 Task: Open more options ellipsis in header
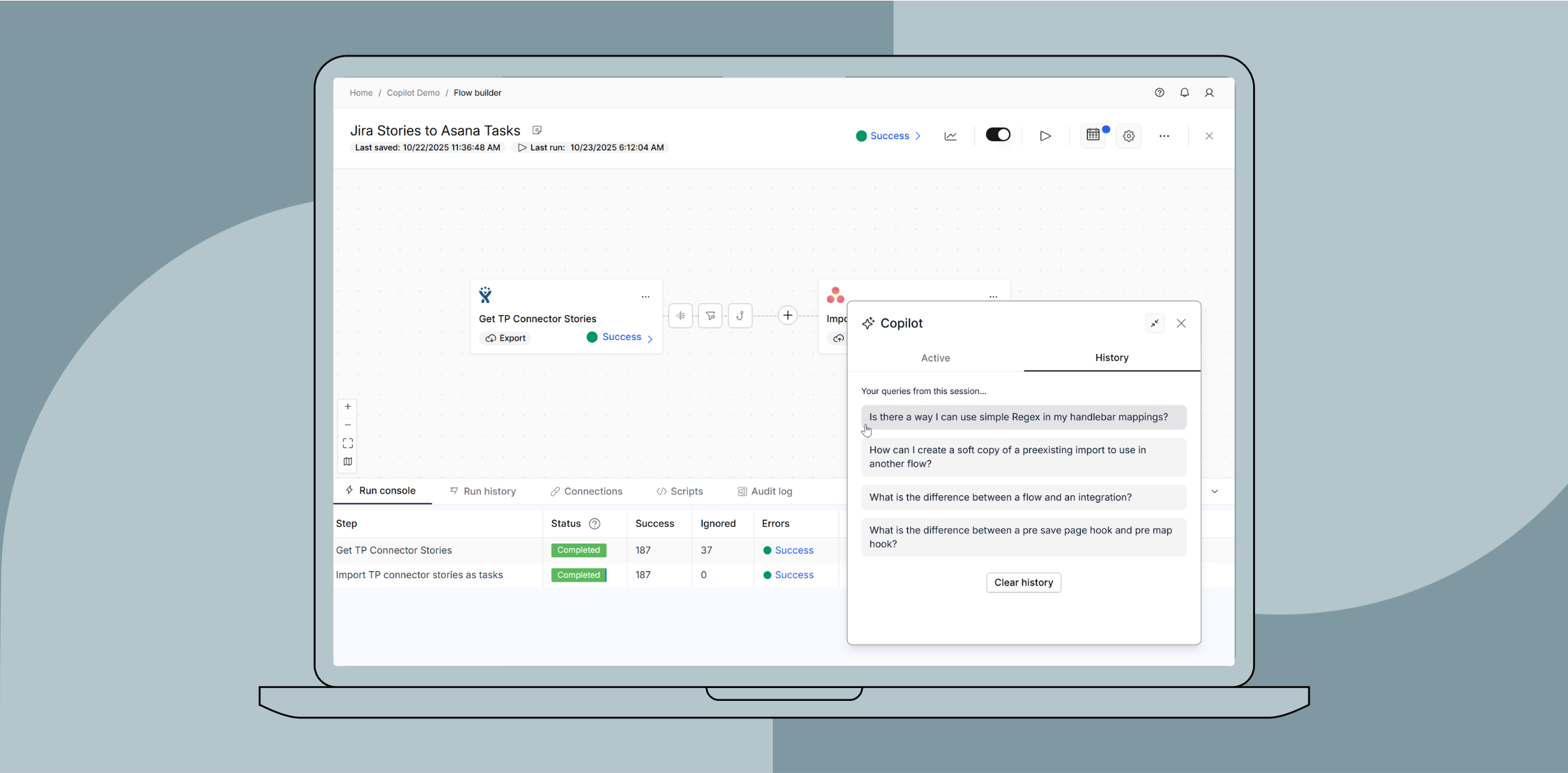coord(1164,136)
